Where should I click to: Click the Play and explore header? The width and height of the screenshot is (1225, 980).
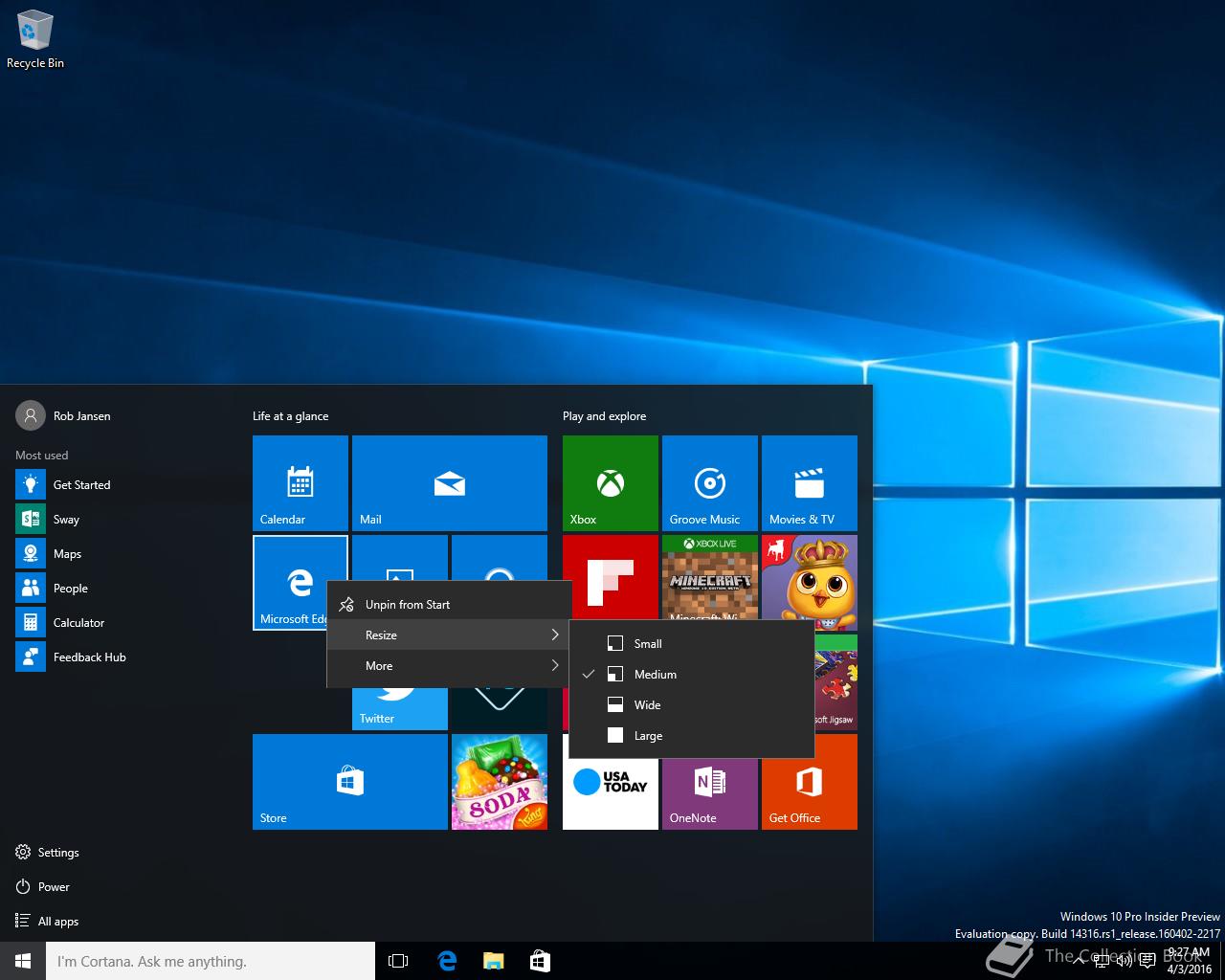[604, 416]
